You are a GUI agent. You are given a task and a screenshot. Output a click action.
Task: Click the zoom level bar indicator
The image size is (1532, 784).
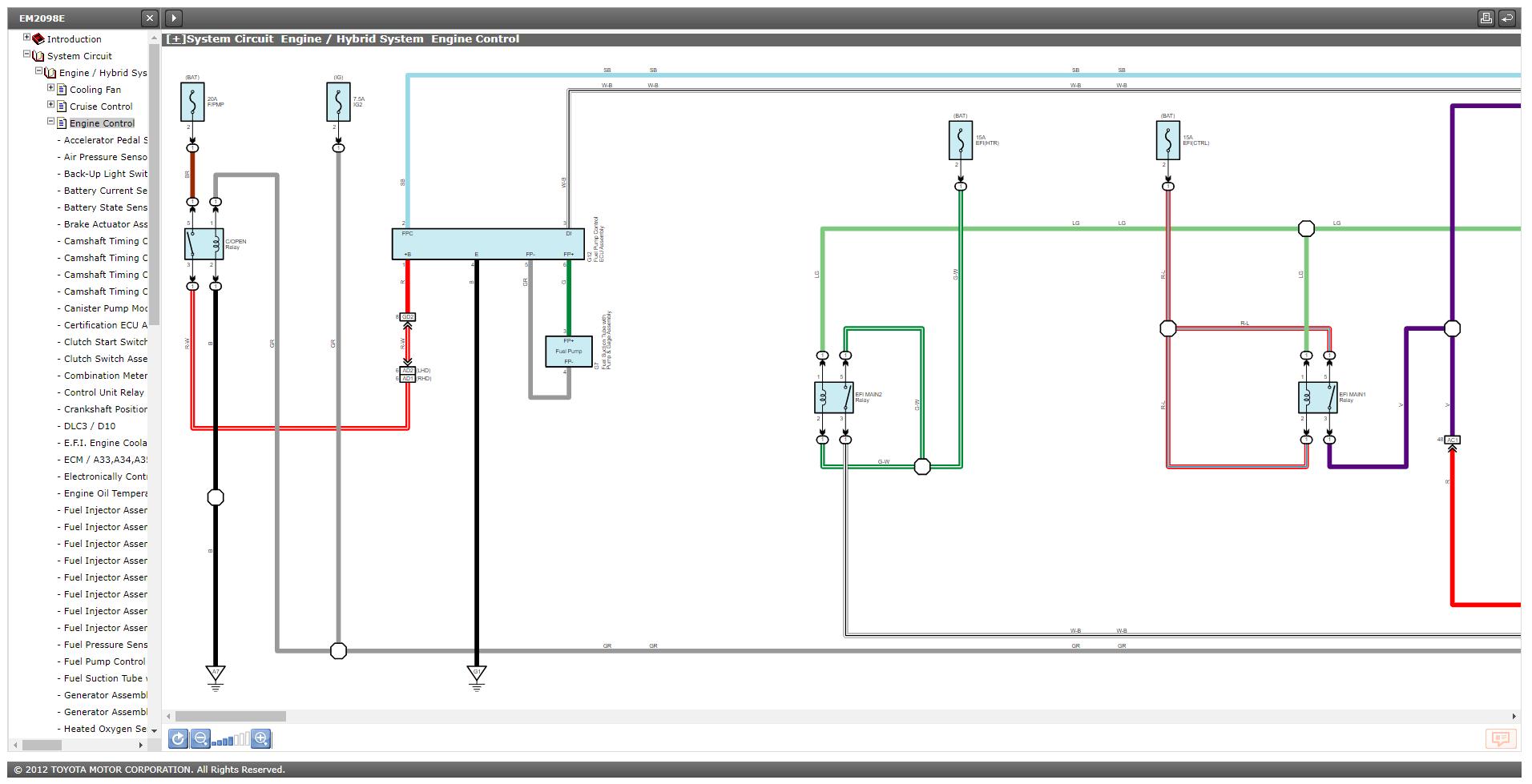231,739
